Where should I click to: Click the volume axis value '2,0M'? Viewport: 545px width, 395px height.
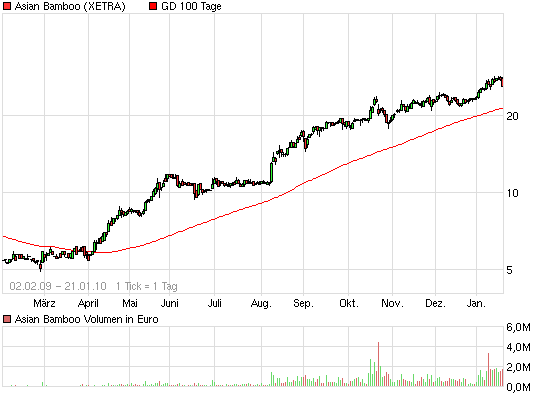pyautogui.click(x=518, y=367)
